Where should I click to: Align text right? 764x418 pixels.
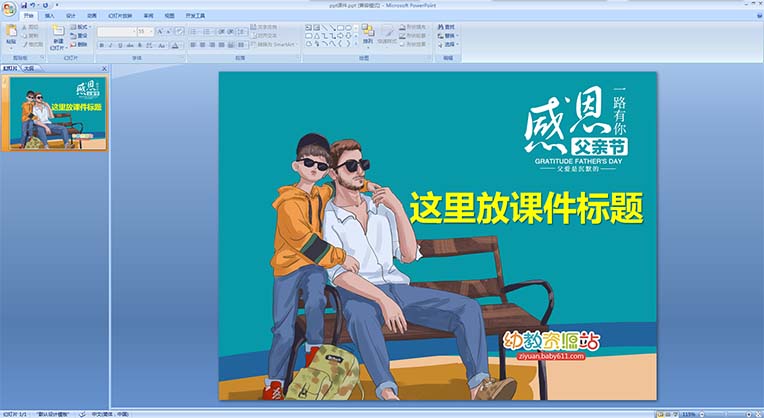click(x=212, y=44)
